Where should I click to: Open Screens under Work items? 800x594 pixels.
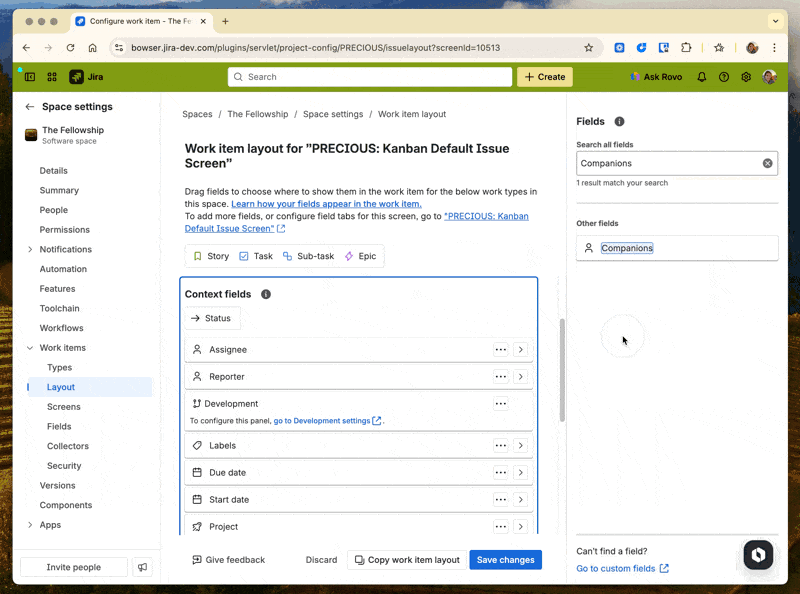coord(64,407)
